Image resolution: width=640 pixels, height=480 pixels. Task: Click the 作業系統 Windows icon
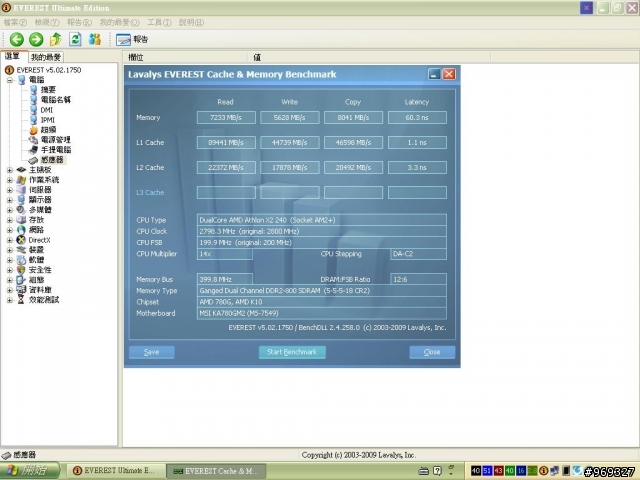tap(21, 180)
